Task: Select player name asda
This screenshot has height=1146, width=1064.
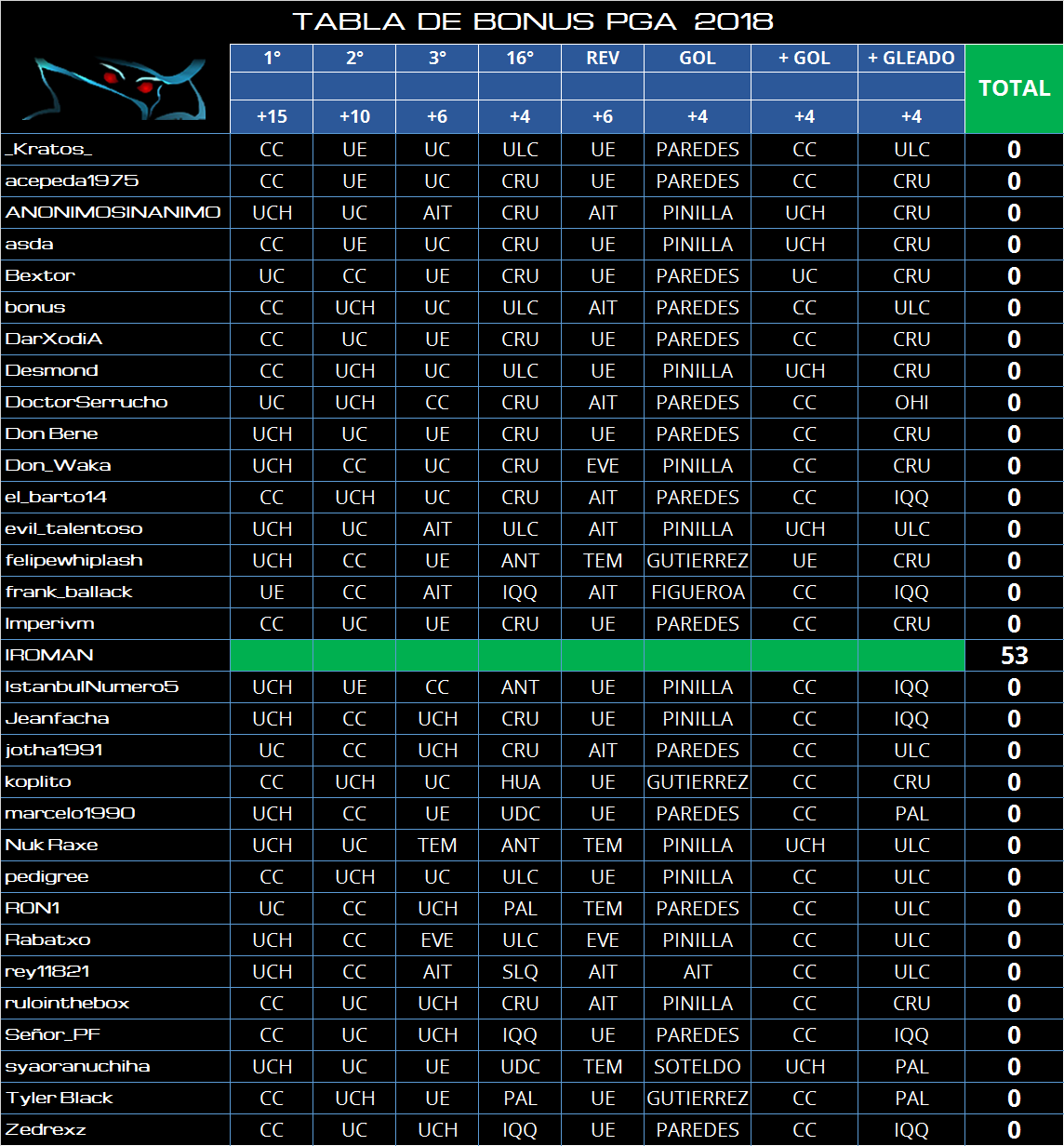Action: tap(29, 245)
